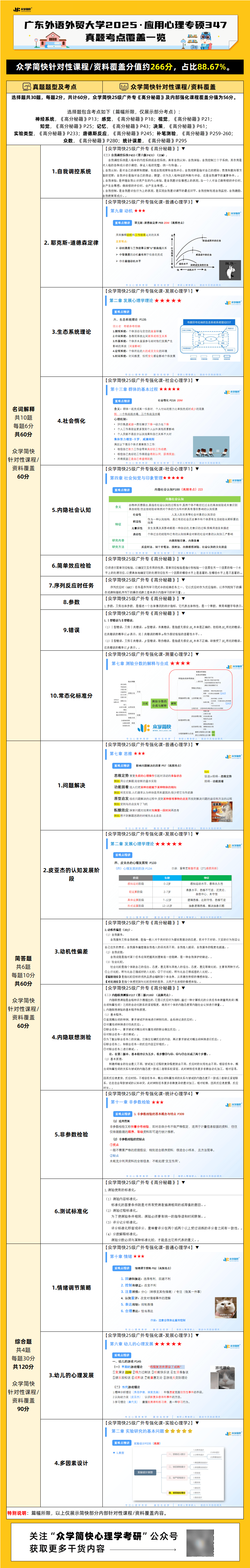Click the ecosystem diagram on the 生态系统理论 slide
This screenshot has width=250, height=1568.
[209, 340]
